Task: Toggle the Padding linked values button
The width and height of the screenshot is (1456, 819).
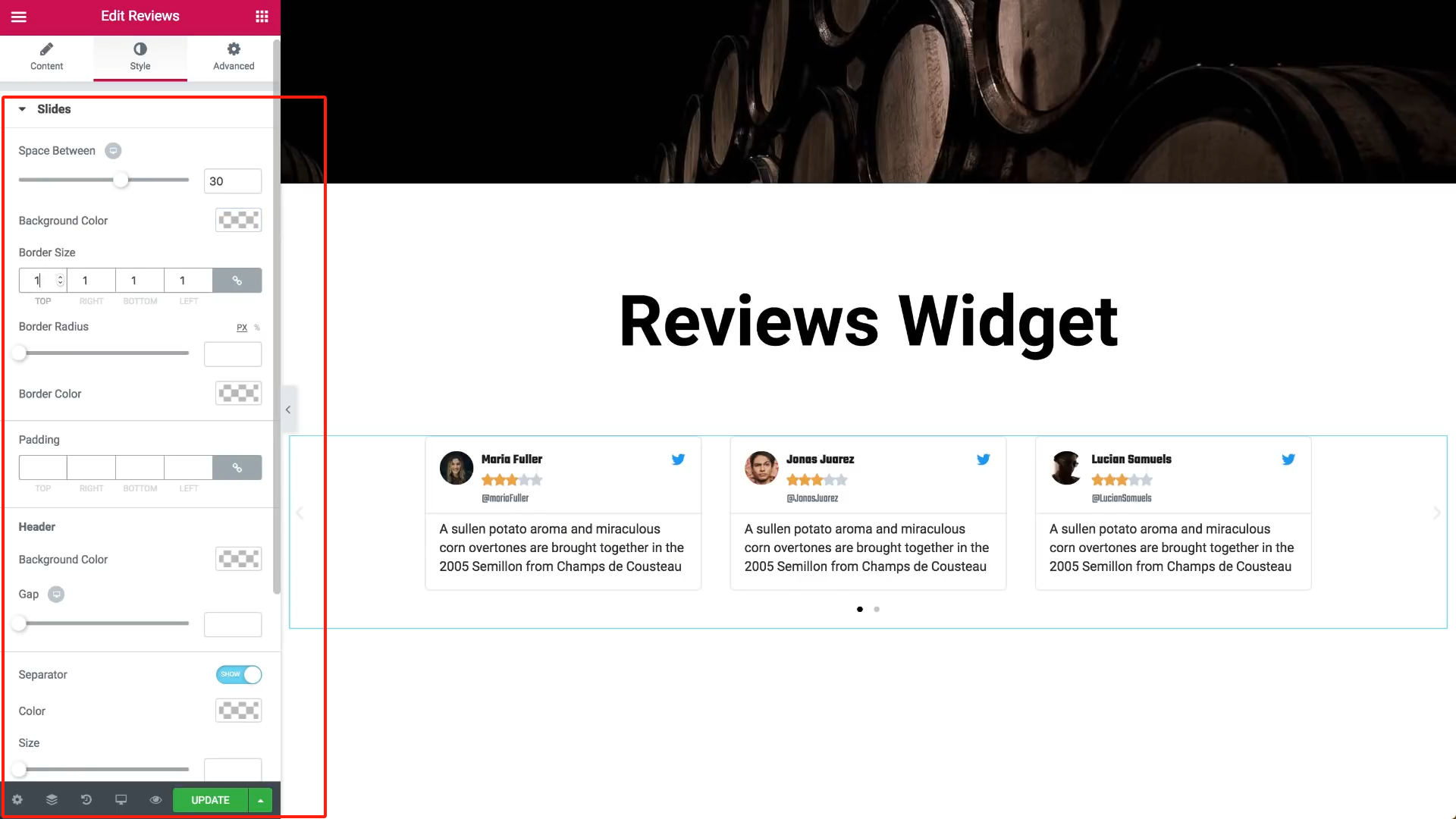Action: (237, 468)
